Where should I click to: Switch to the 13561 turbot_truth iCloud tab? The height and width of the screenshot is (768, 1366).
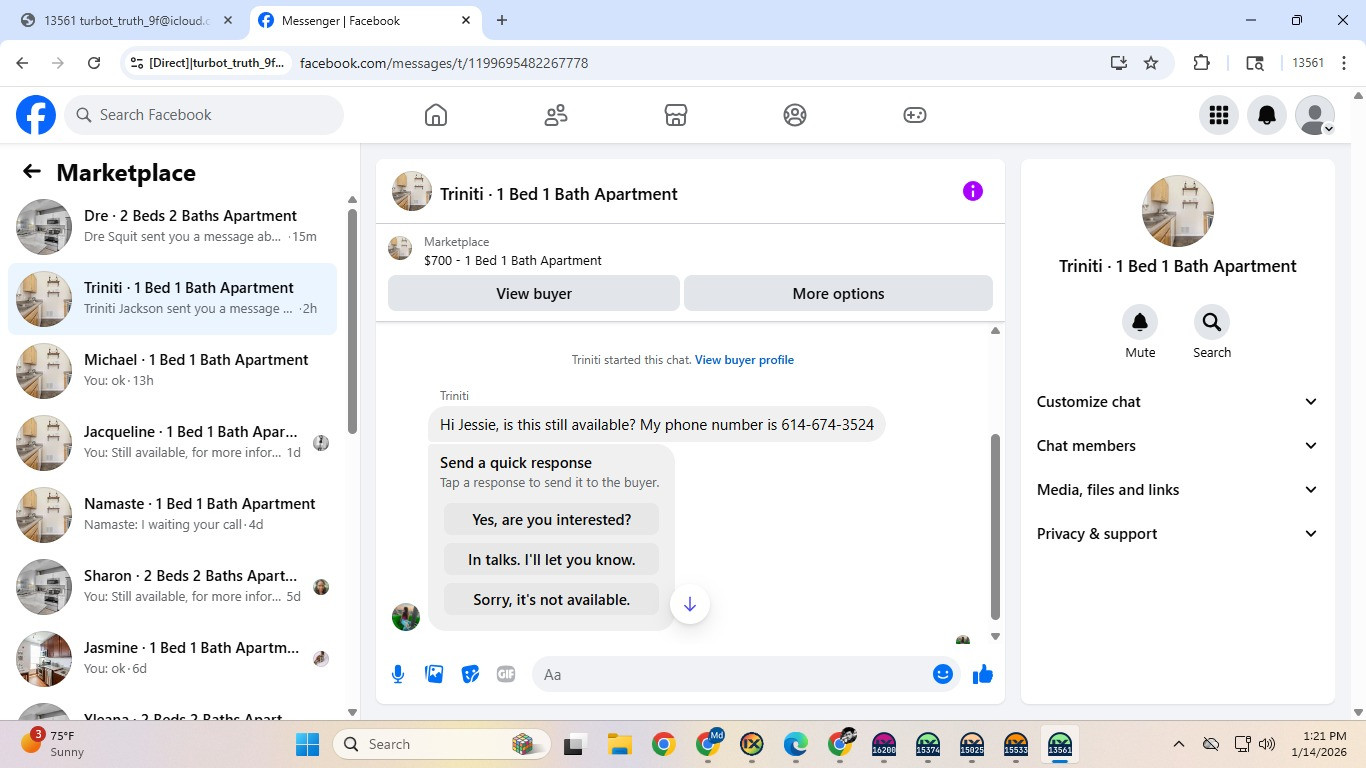click(126, 20)
